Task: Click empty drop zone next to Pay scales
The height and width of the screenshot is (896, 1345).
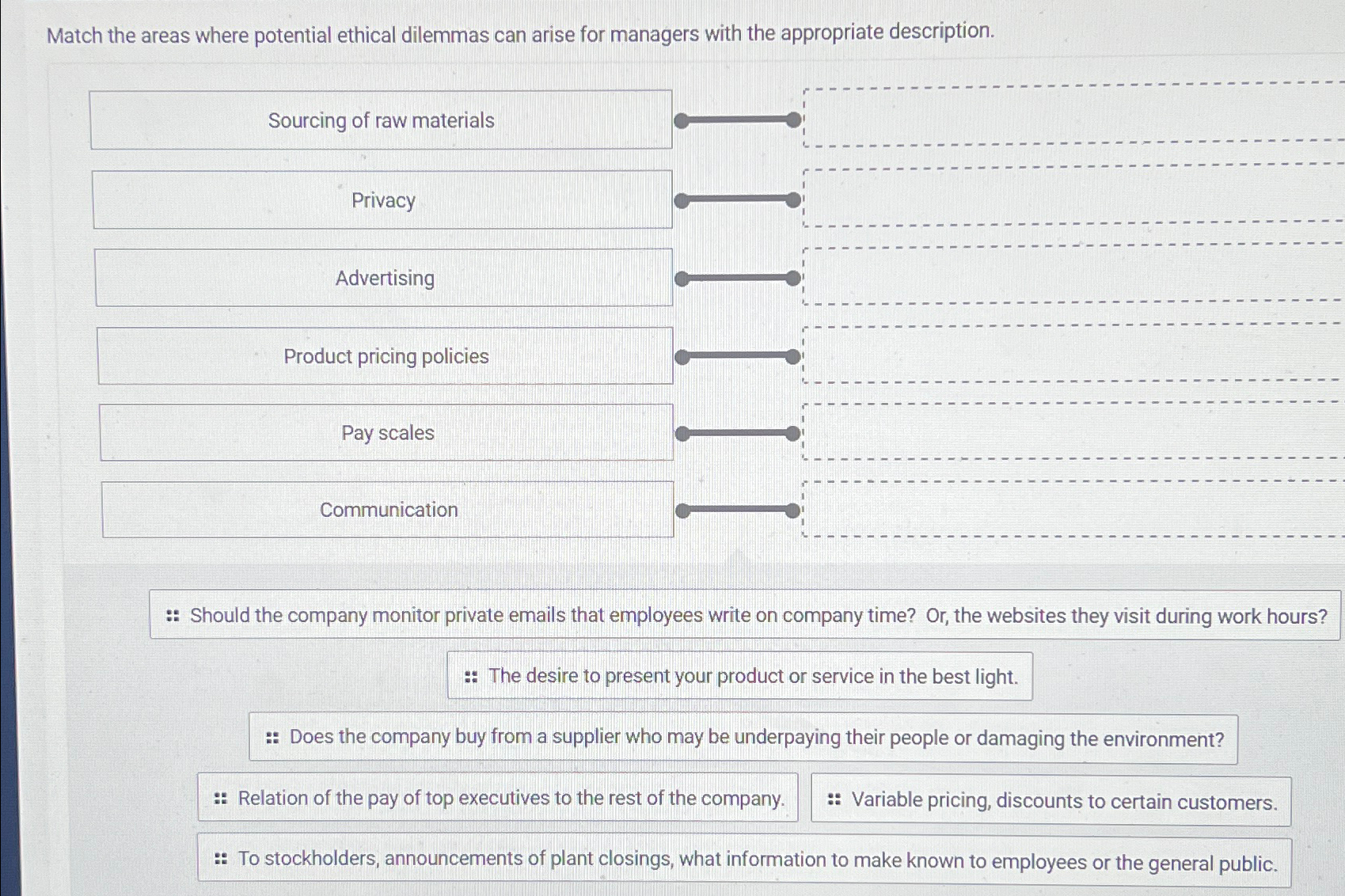Action: click(1069, 431)
